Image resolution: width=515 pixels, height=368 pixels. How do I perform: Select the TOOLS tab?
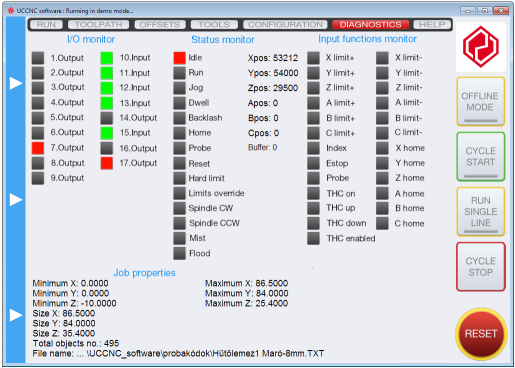tap(214, 25)
